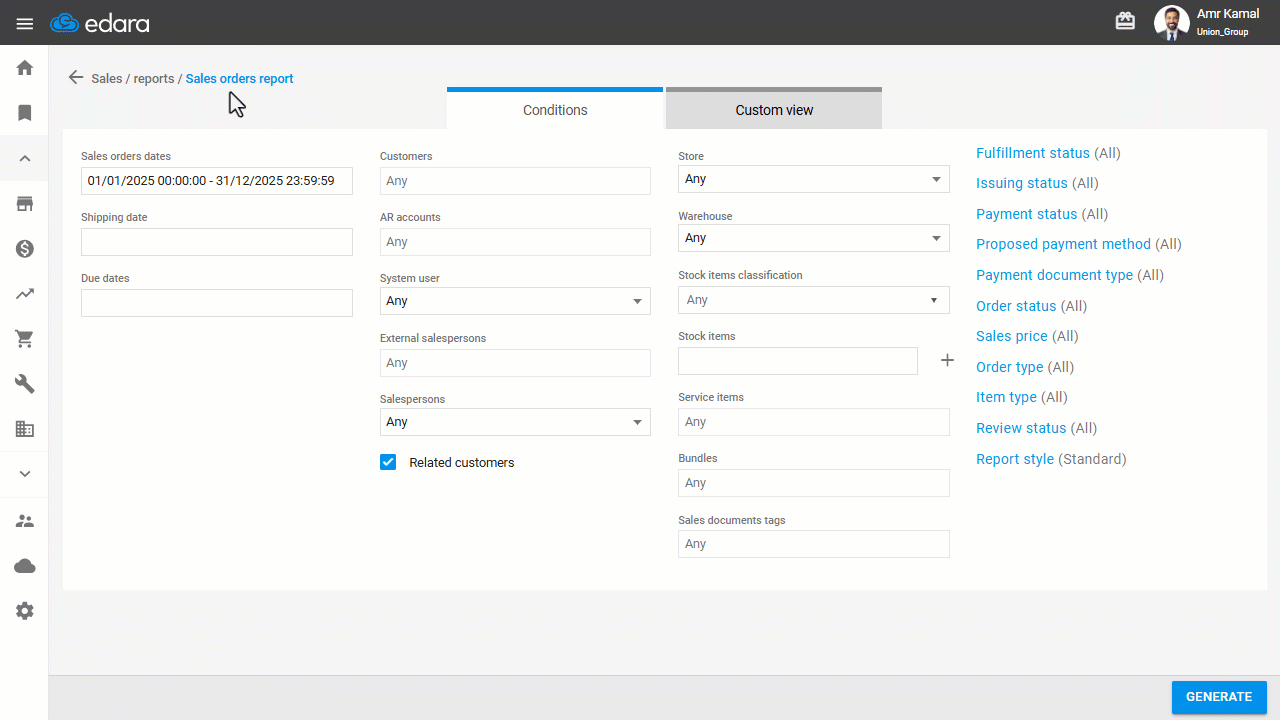Open settings gear in sidebar
Viewport: 1280px width, 720px height.
point(25,611)
